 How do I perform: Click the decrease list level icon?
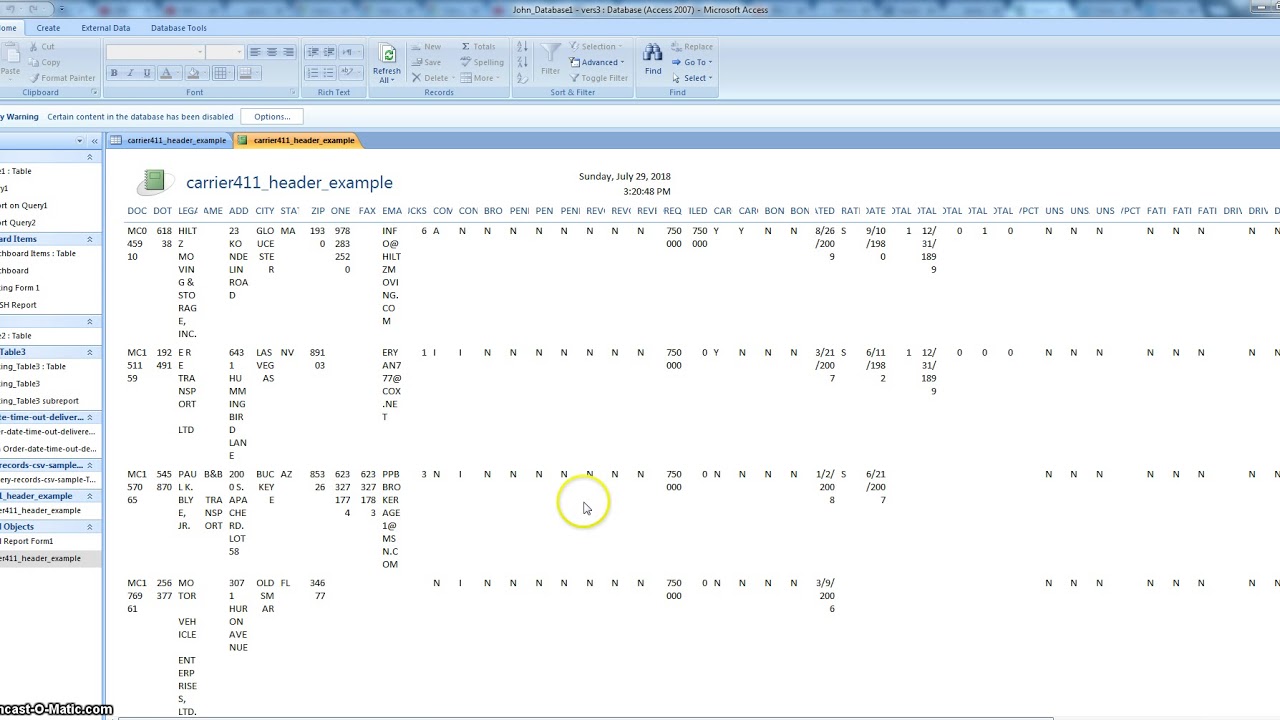pos(313,52)
